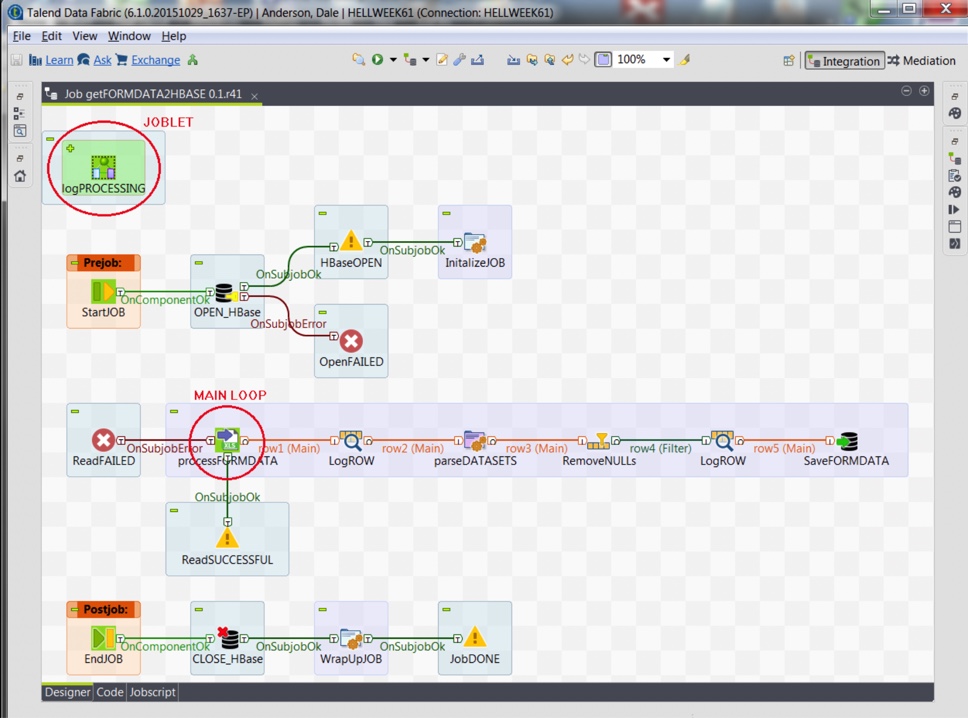The image size is (968, 718).
Task: Open the Help menu
Action: pos(173,36)
